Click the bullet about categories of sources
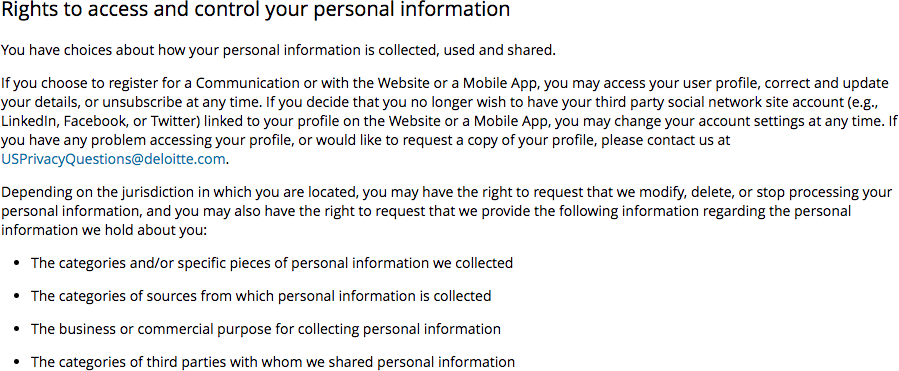 [x=261, y=296]
